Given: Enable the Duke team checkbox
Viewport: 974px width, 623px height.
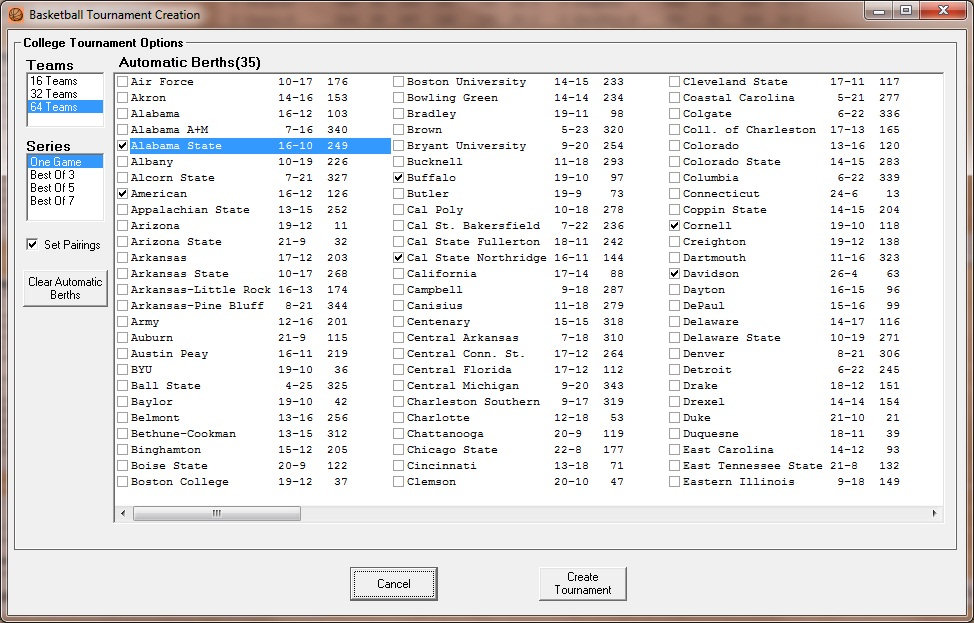Looking at the screenshot, I should pyautogui.click(x=675, y=418).
